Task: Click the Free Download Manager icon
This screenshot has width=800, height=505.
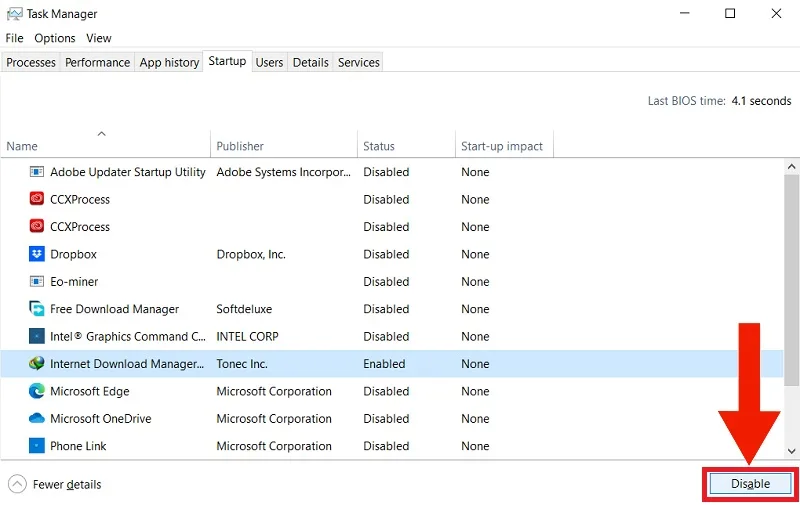Action: (x=37, y=309)
